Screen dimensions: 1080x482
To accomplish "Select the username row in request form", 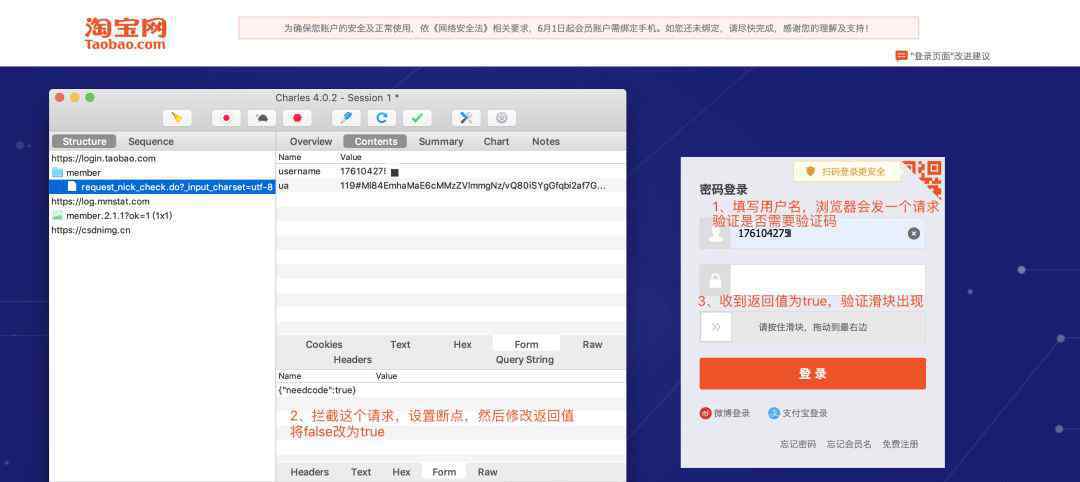I will pyautogui.click(x=451, y=171).
